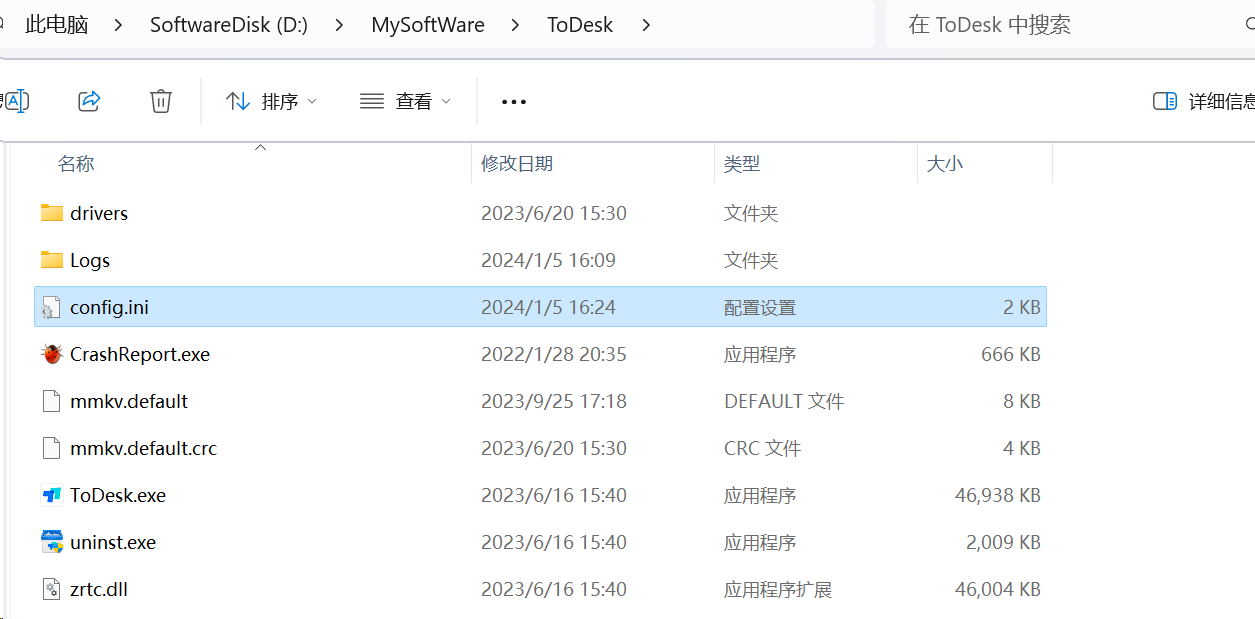This screenshot has width=1255, height=619.
Task: Click the 此电脑 breadcrumb
Action: 57,25
